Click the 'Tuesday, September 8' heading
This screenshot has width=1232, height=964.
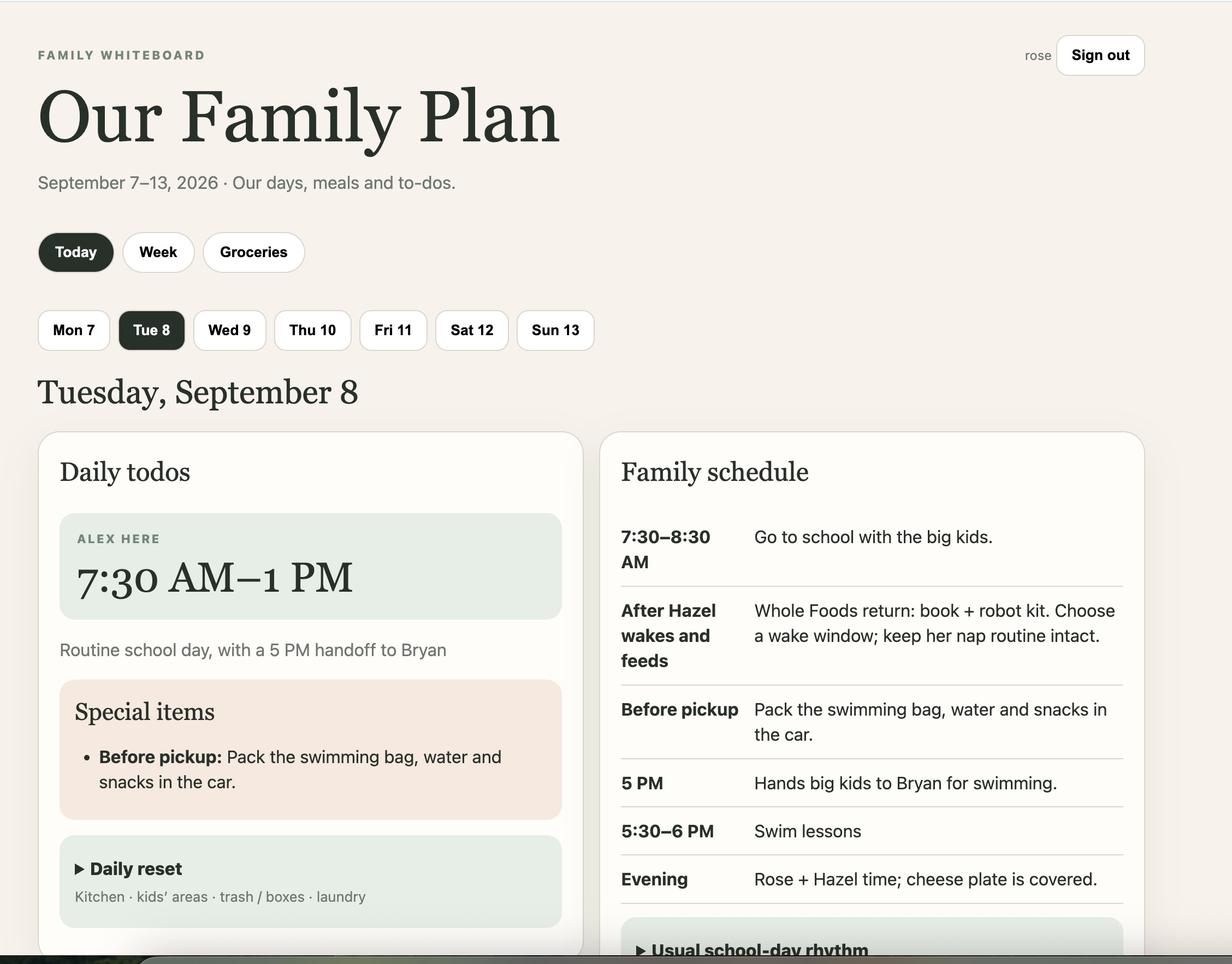pos(198,393)
